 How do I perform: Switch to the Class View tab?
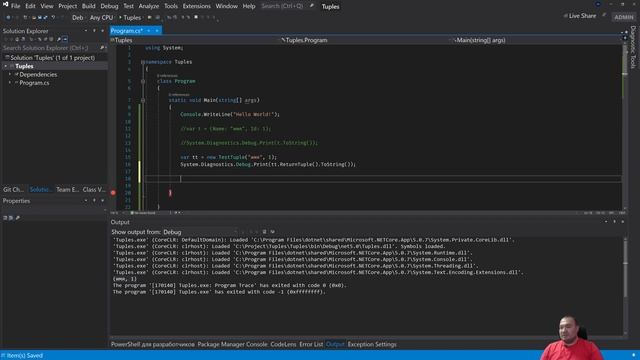pyautogui.click(x=94, y=189)
